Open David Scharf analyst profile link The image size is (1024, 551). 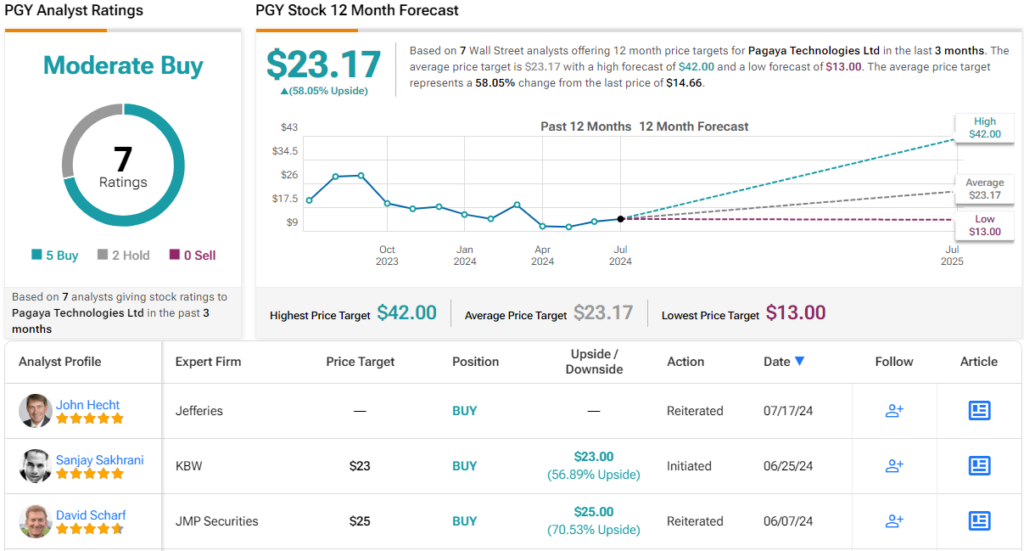(90, 515)
